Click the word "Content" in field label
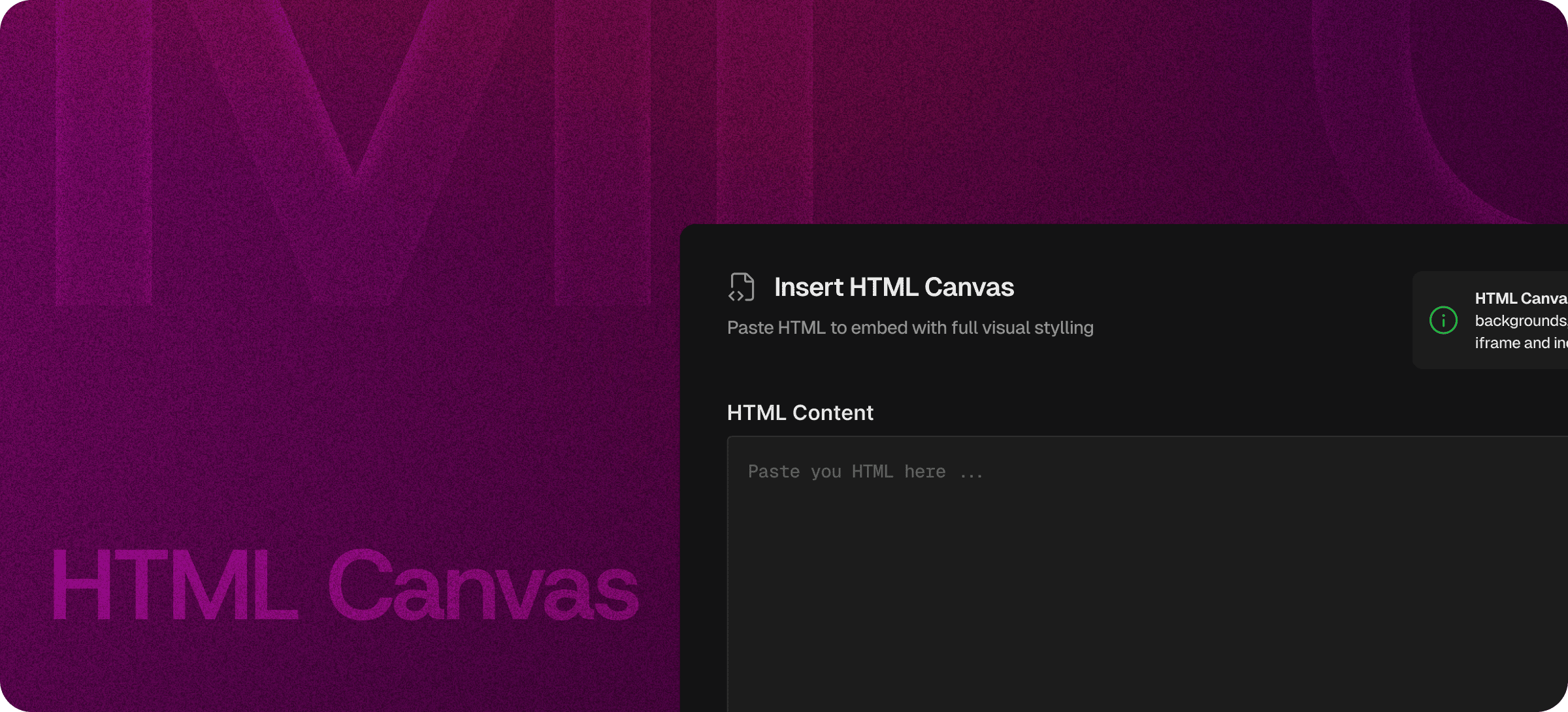Screen dimensions: 1568x712 click(832, 413)
